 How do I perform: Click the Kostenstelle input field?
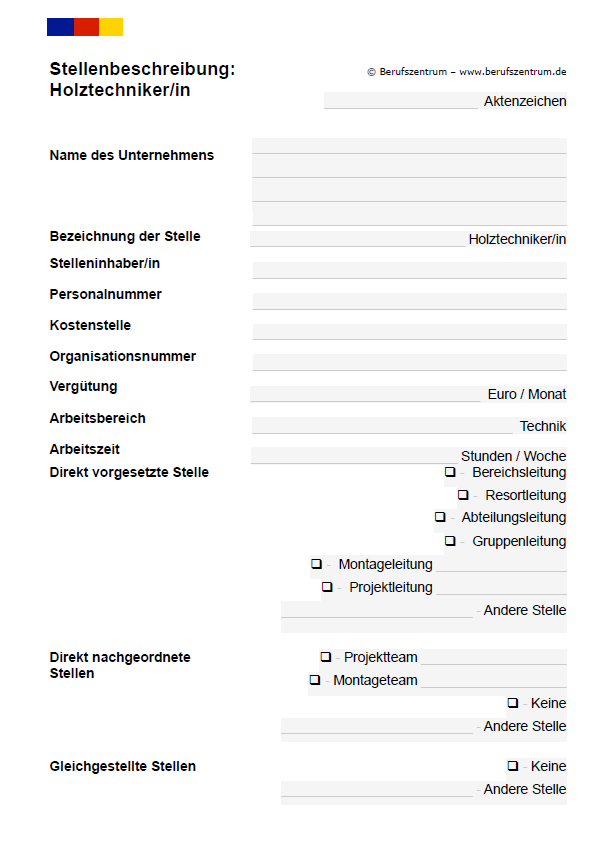pos(410,332)
